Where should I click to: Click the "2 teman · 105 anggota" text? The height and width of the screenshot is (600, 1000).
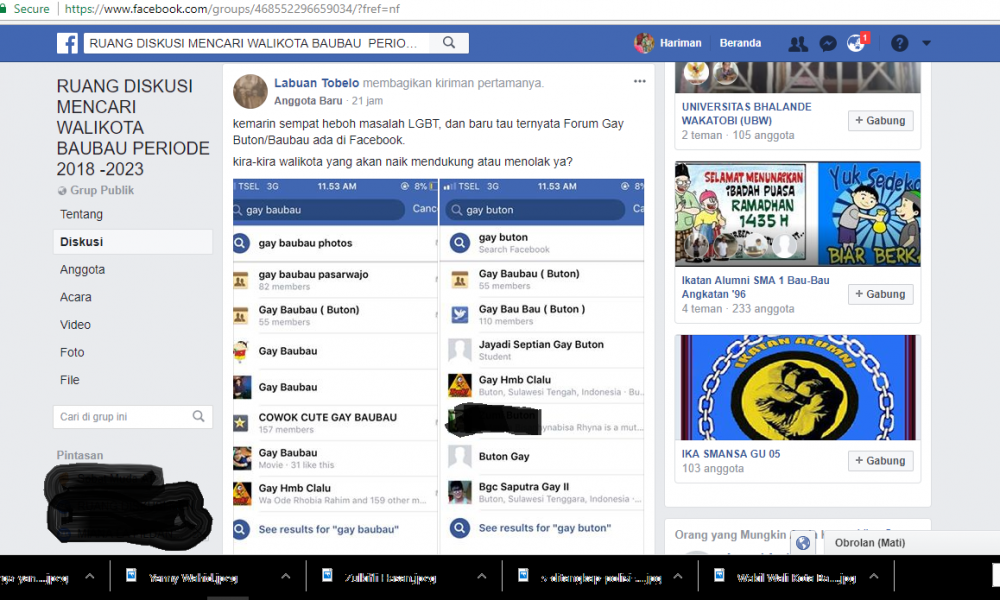[x=738, y=135]
